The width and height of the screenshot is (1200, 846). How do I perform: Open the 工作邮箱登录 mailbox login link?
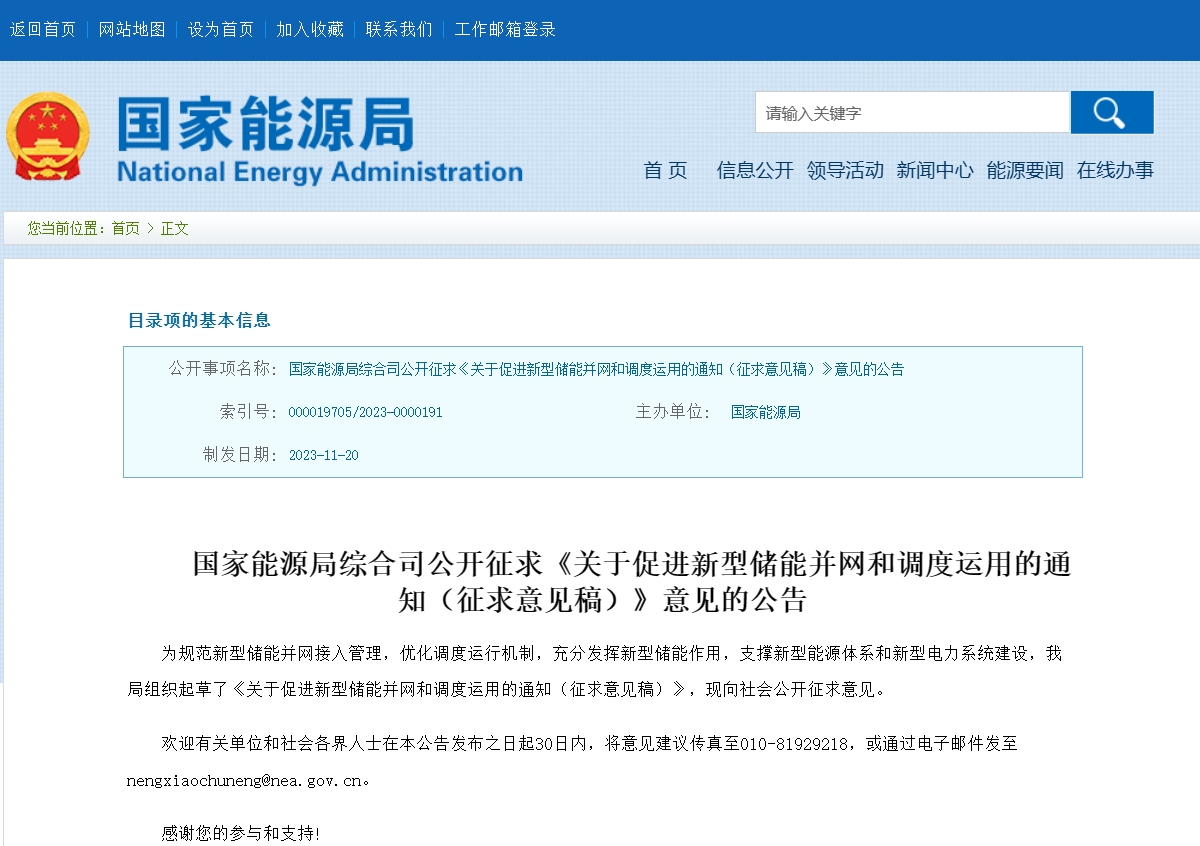505,29
